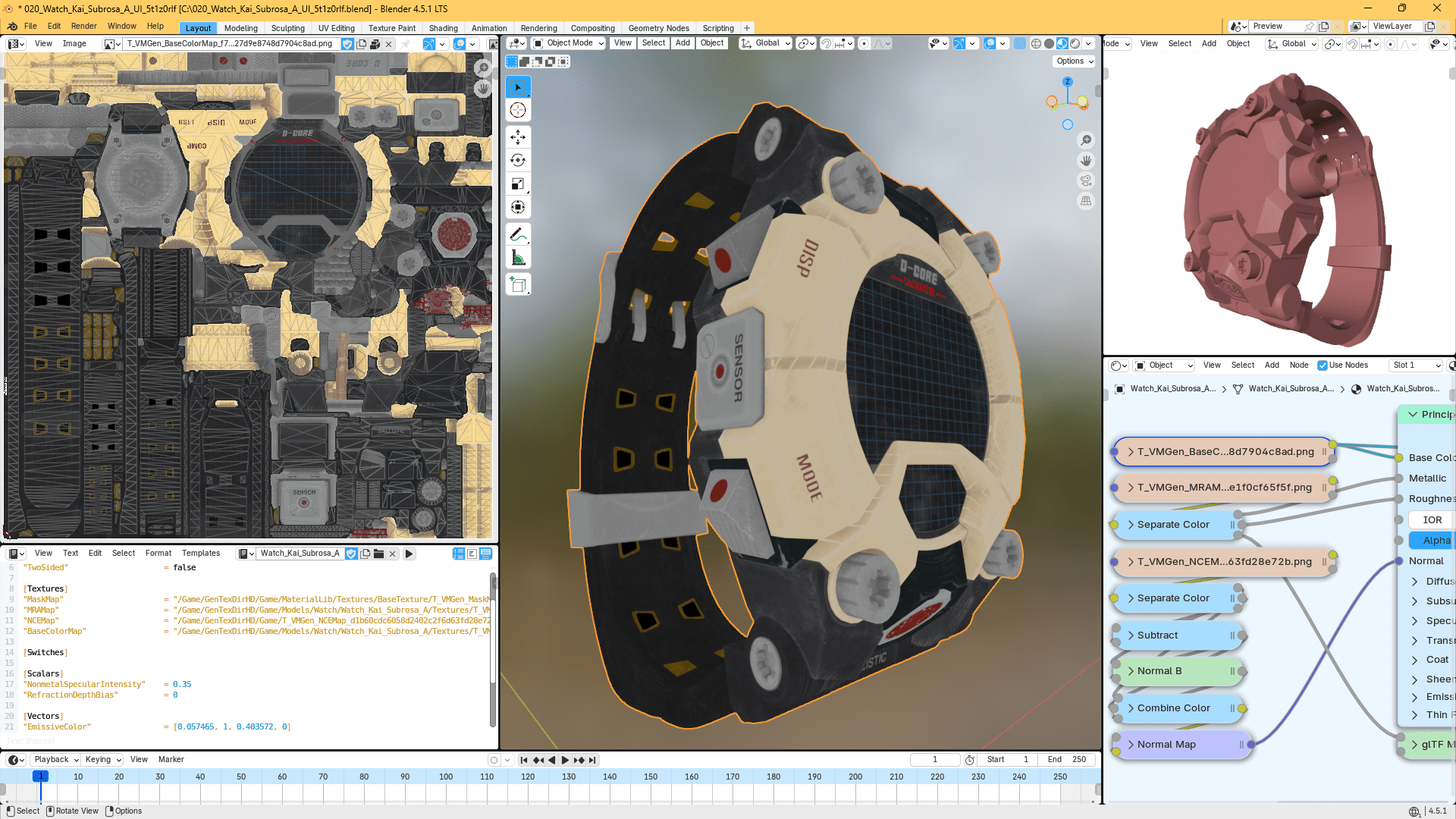
Task: Open the Render menu
Action: (x=84, y=27)
